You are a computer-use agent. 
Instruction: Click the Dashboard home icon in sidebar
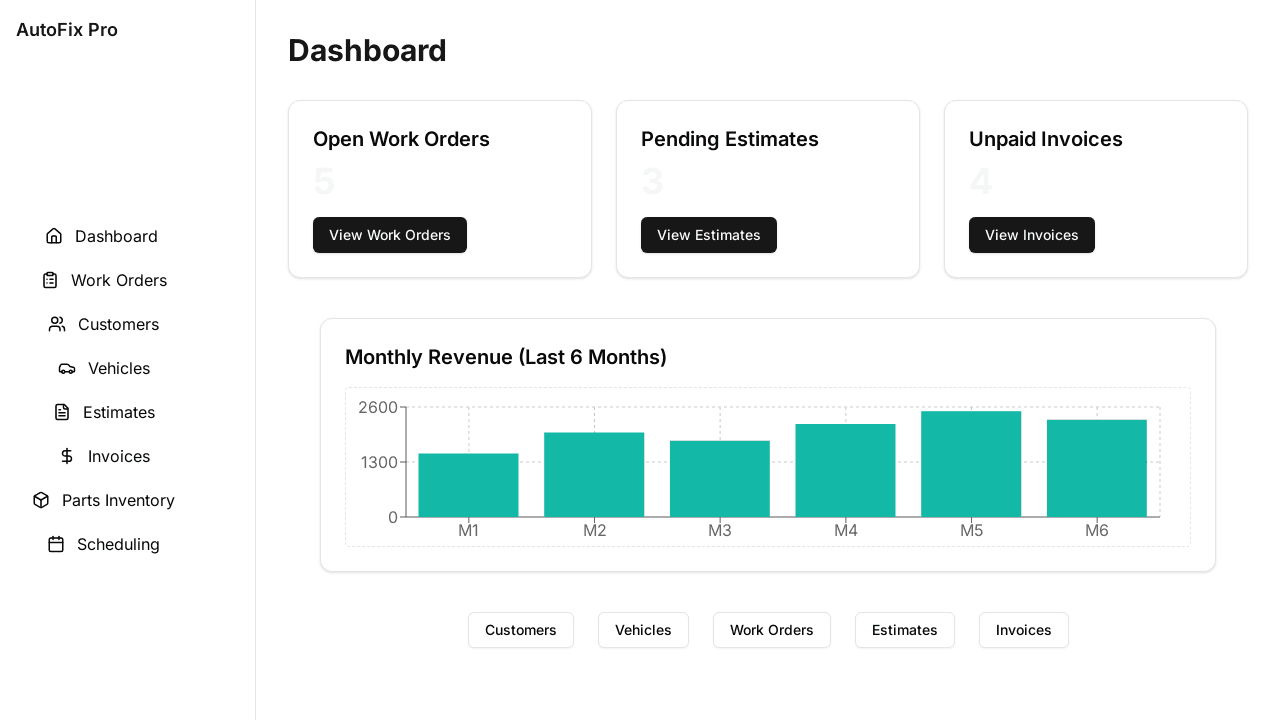point(54,236)
